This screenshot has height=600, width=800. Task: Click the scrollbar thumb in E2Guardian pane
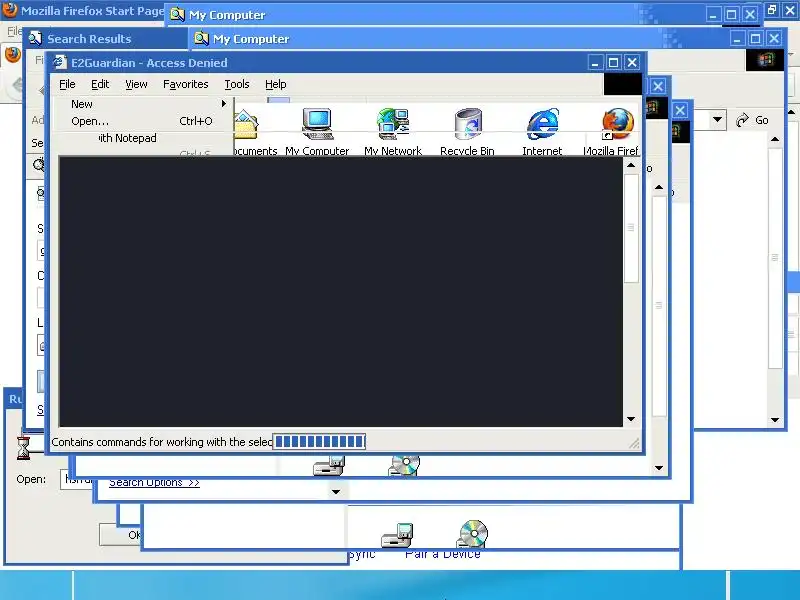coord(631,228)
